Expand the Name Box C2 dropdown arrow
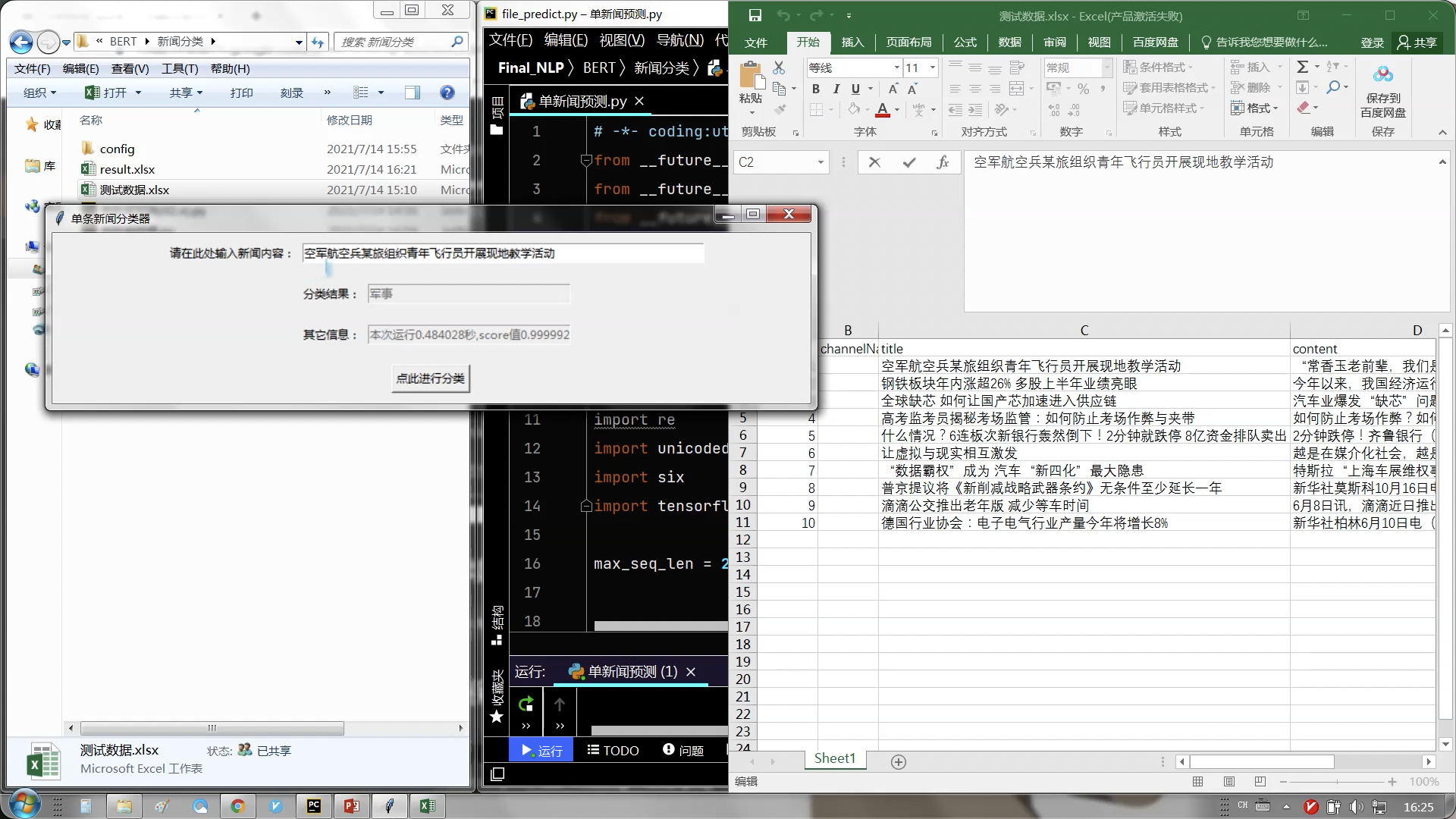 coord(821,162)
